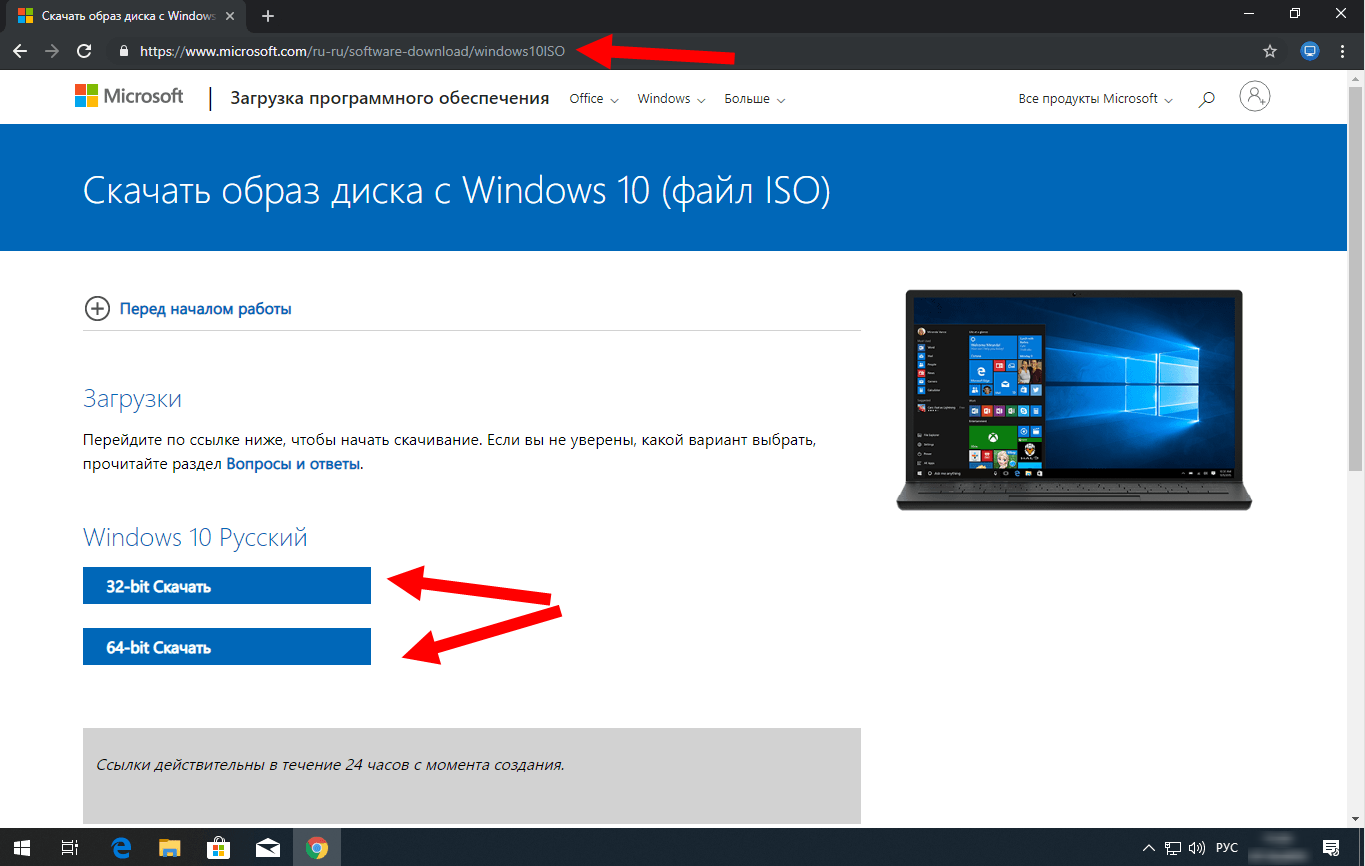
Task: Switch the 'РУС' input language
Action: click(1227, 848)
